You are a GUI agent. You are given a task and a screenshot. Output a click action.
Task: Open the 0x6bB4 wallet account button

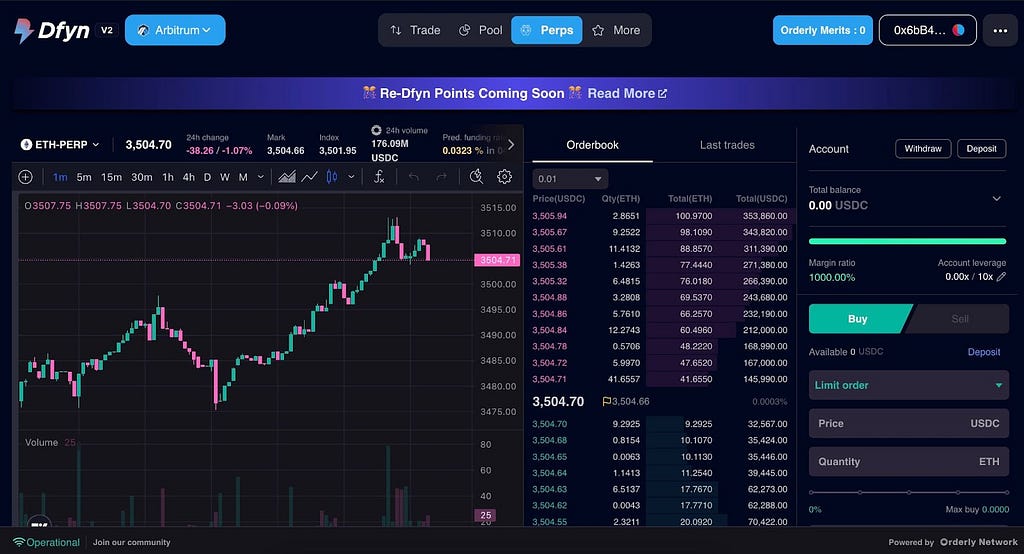click(x=928, y=30)
